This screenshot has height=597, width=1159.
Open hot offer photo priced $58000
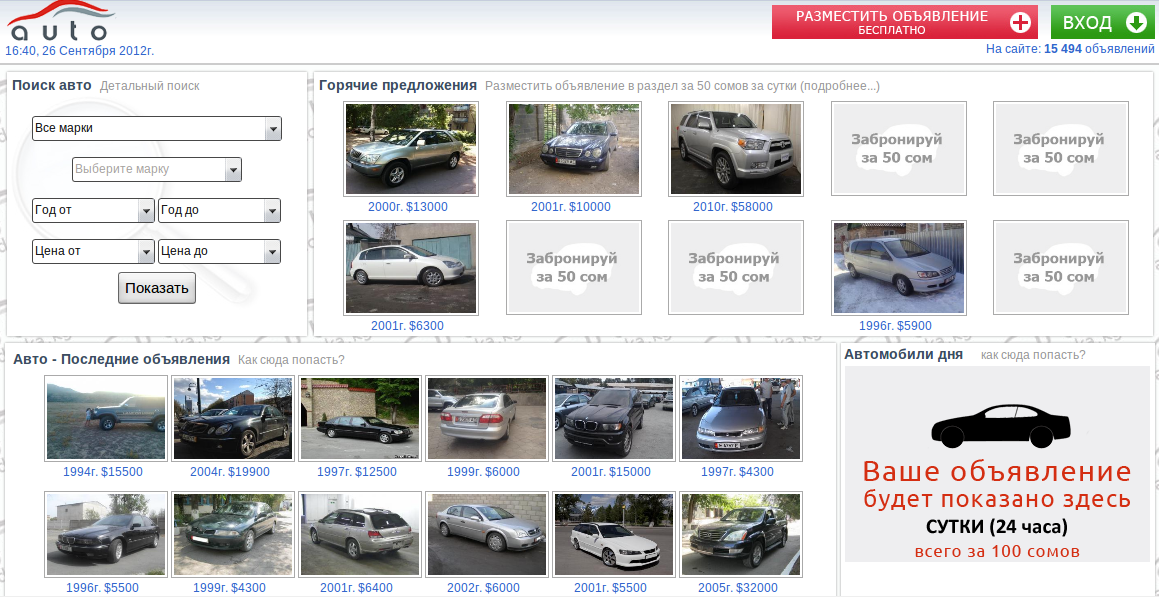(736, 149)
